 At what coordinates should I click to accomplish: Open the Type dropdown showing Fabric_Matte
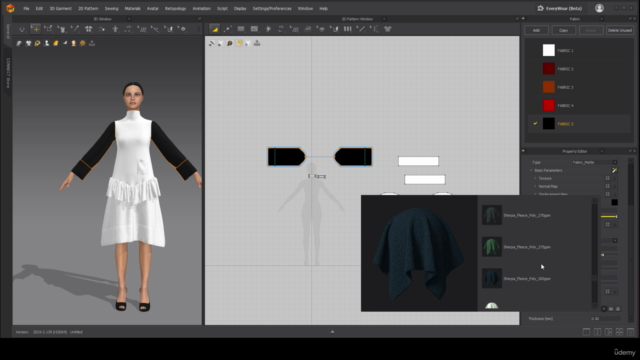pos(594,162)
